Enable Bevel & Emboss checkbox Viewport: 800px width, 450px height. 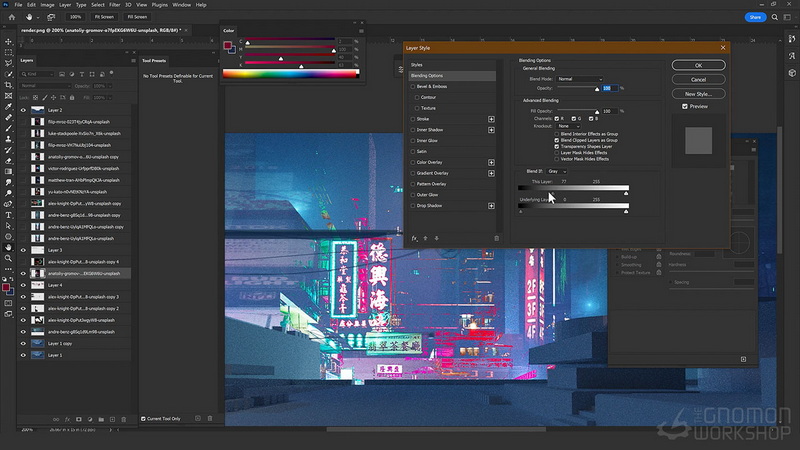413,87
